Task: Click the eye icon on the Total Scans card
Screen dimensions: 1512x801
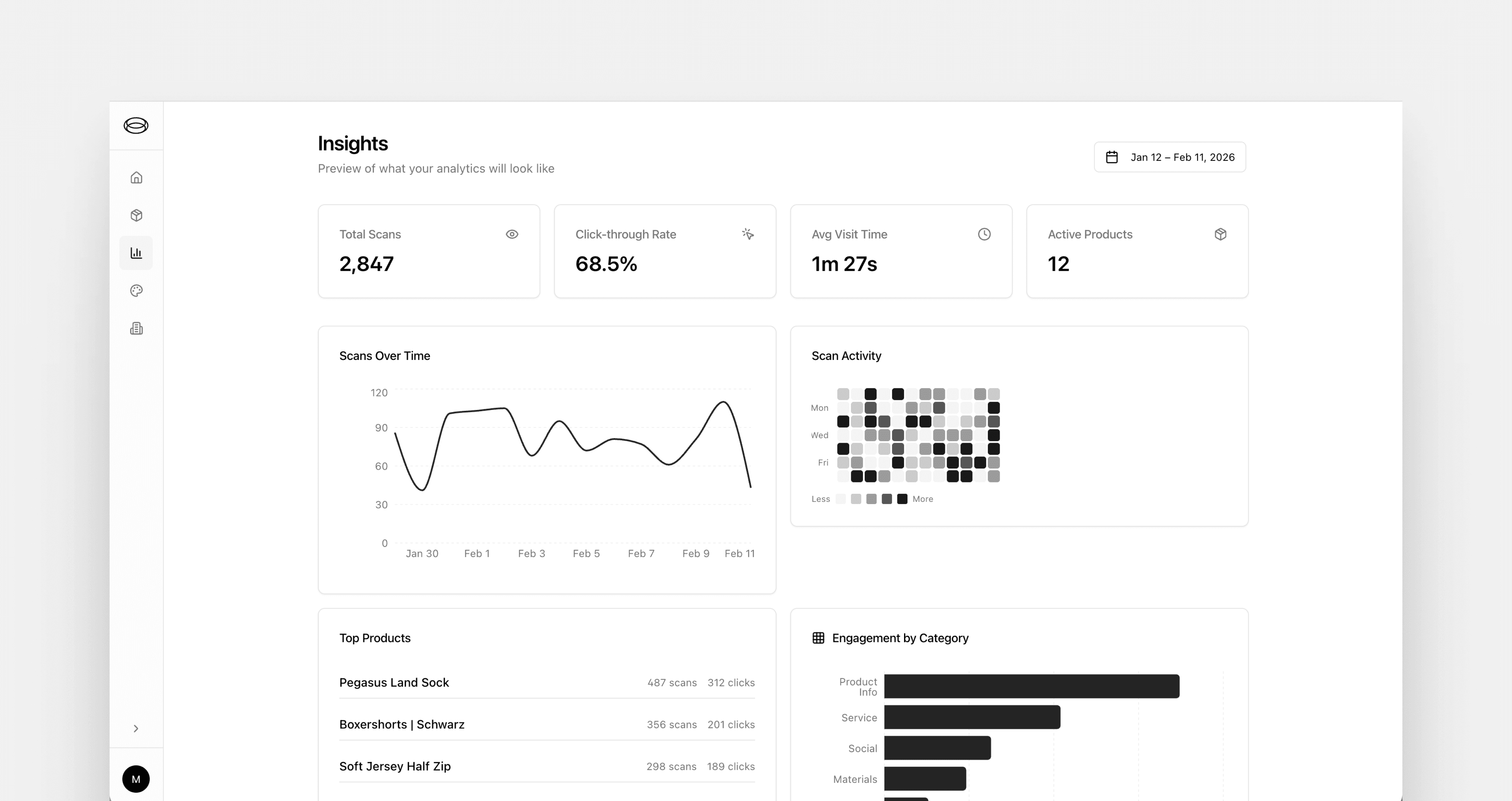Action: coord(512,234)
